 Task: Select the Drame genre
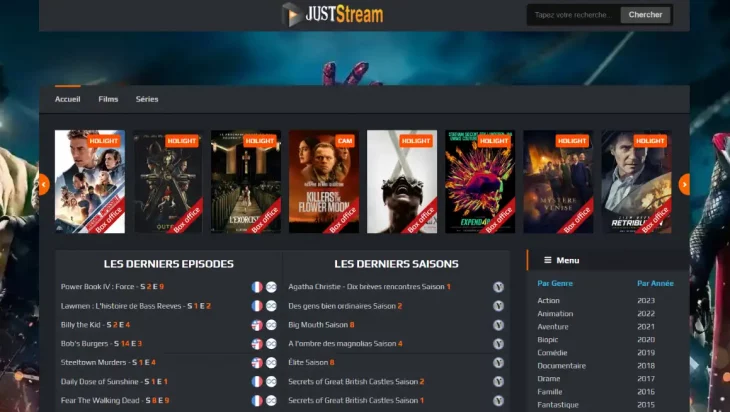tap(549, 379)
